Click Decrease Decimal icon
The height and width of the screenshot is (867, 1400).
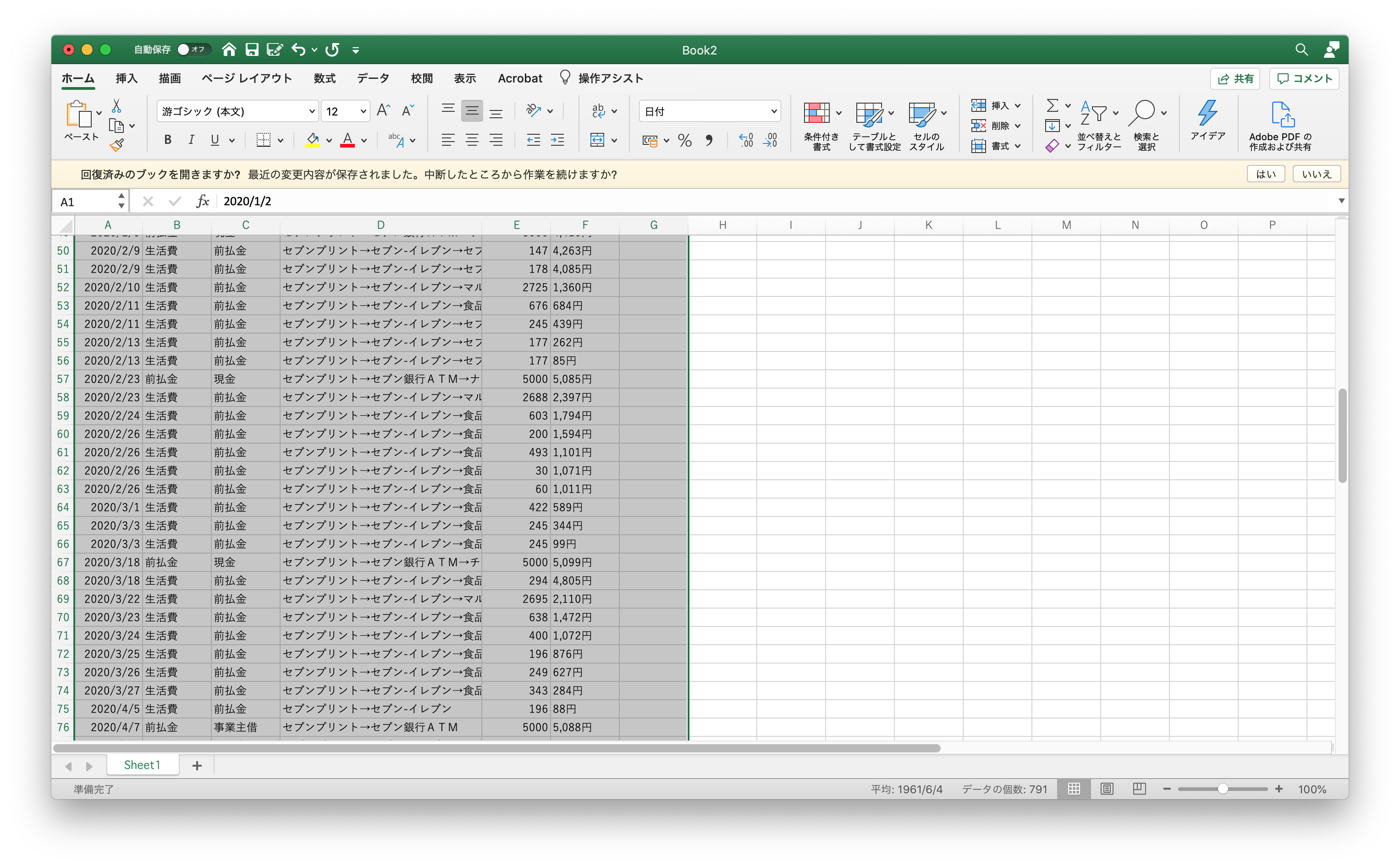[x=770, y=141]
